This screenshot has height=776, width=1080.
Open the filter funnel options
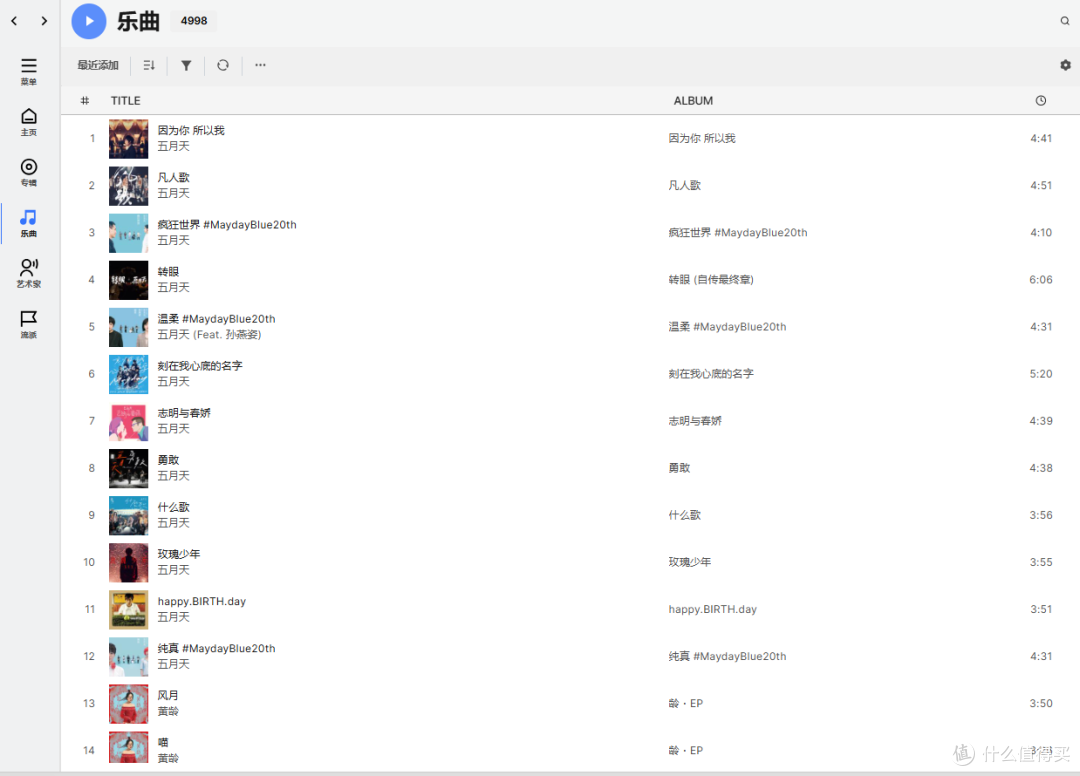pos(186,65)
